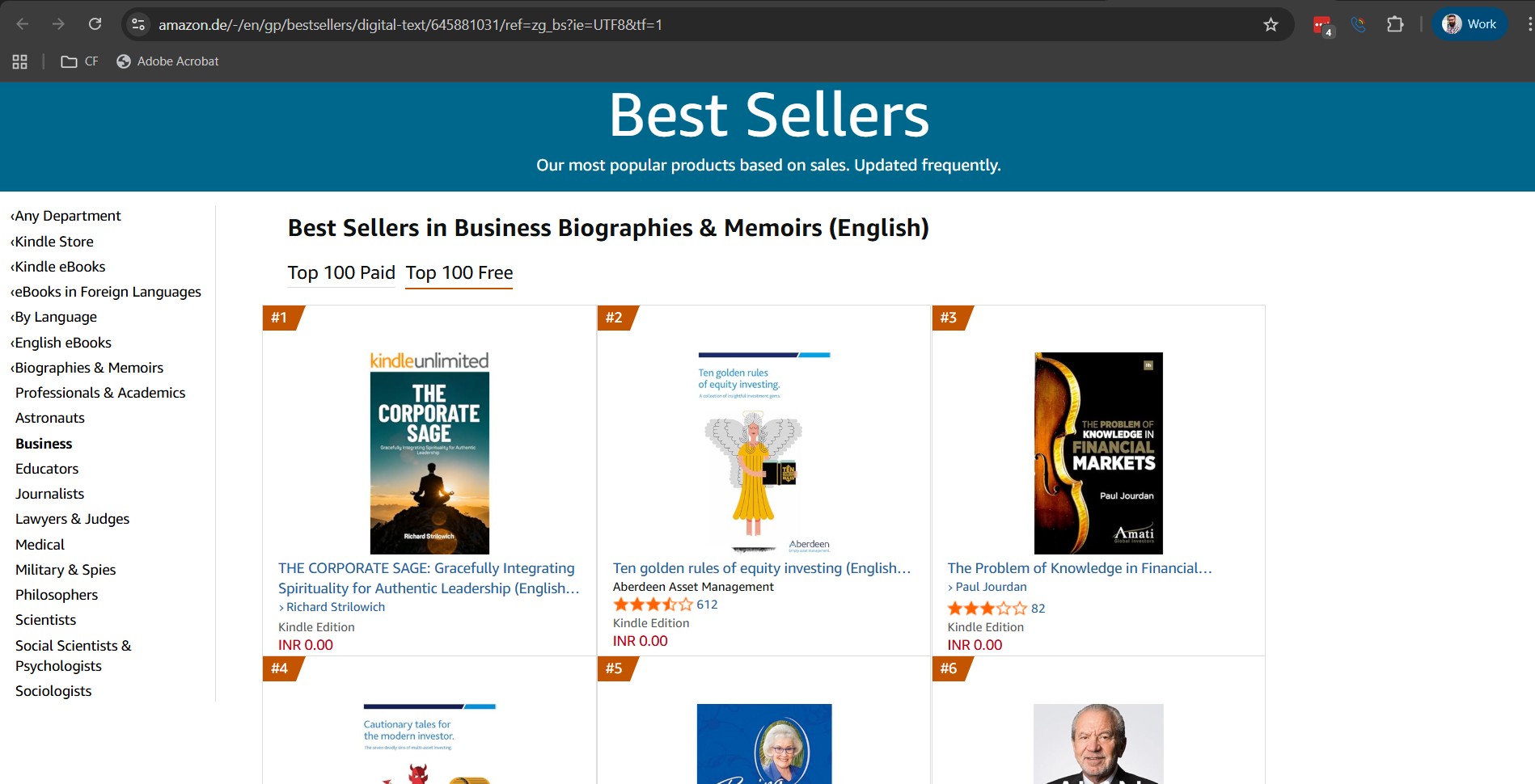Open the Extensions puzzle-piece menu
This screenshot has height=784, width=1535.
click(1394, 24)
